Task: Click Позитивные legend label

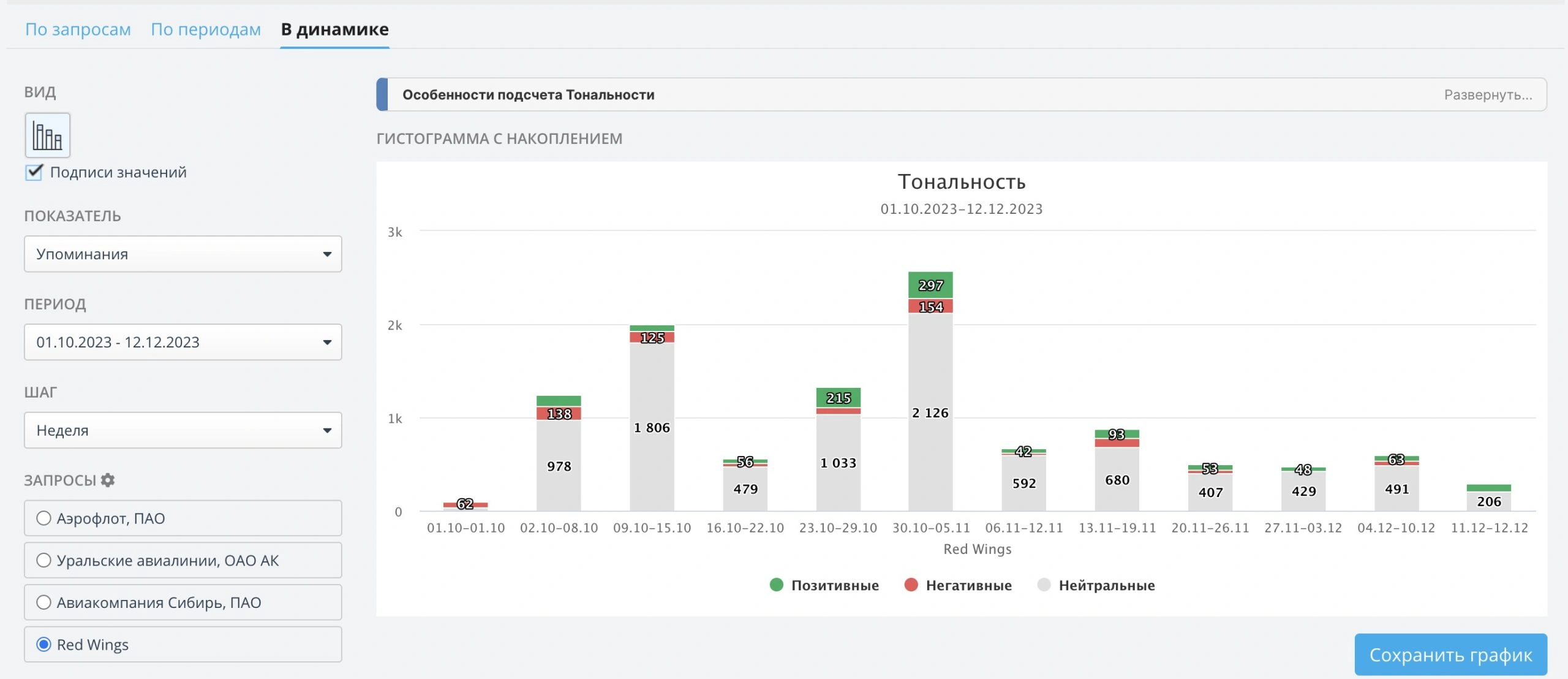Action: pos(835,585)
